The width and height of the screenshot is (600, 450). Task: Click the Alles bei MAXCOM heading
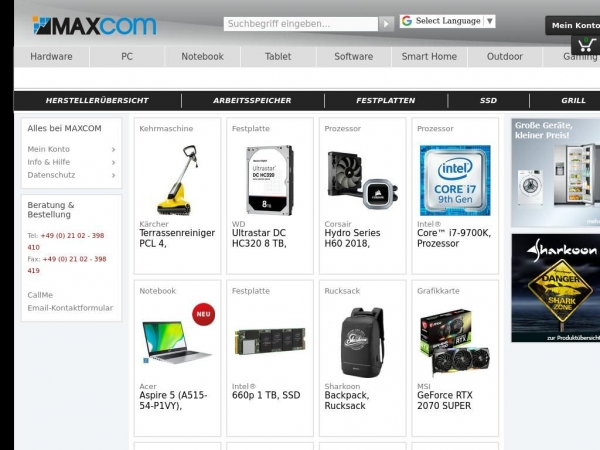click(64, 128)
